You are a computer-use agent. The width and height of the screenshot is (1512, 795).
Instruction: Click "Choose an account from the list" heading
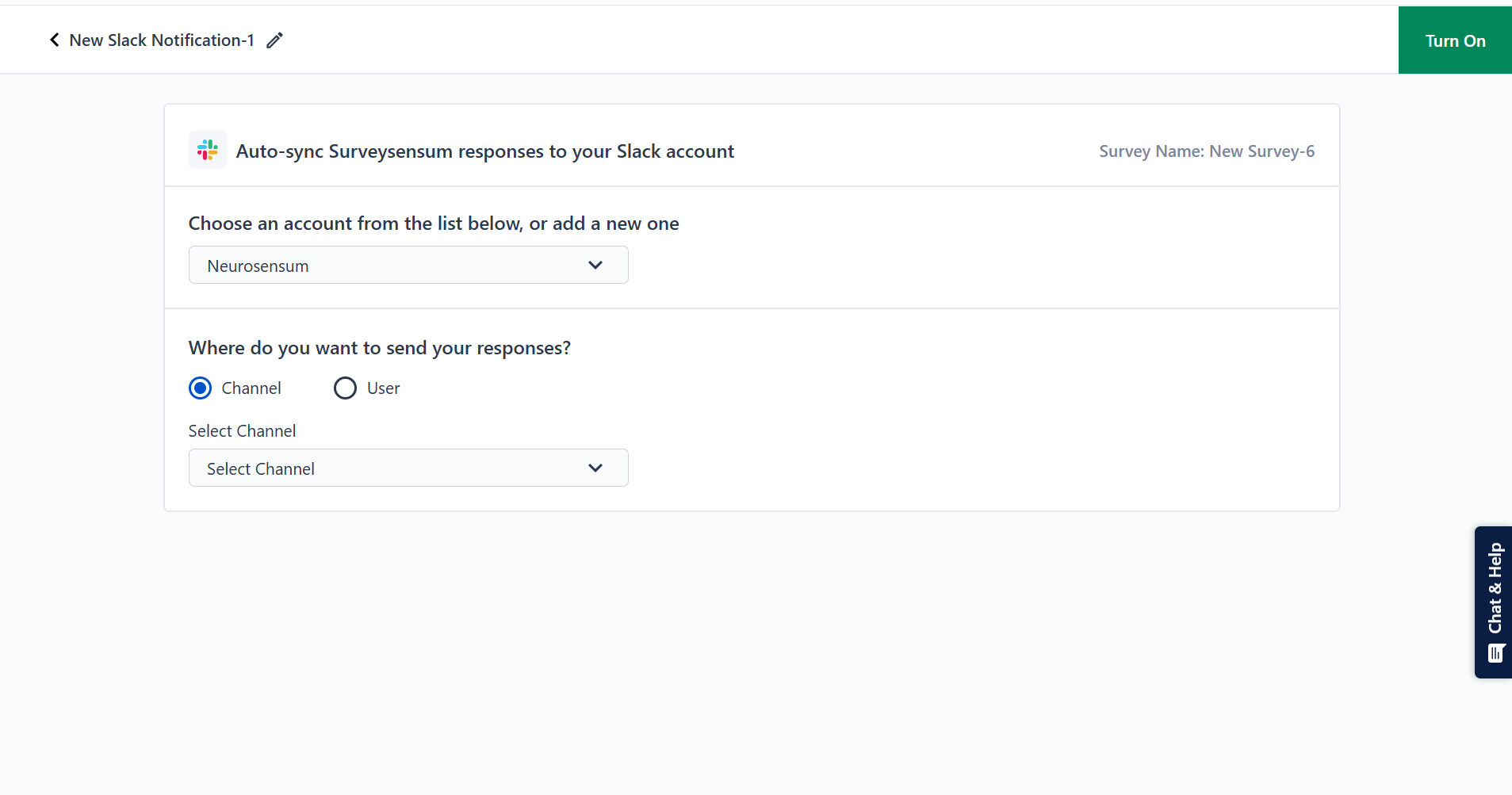(x=433, y=224)
